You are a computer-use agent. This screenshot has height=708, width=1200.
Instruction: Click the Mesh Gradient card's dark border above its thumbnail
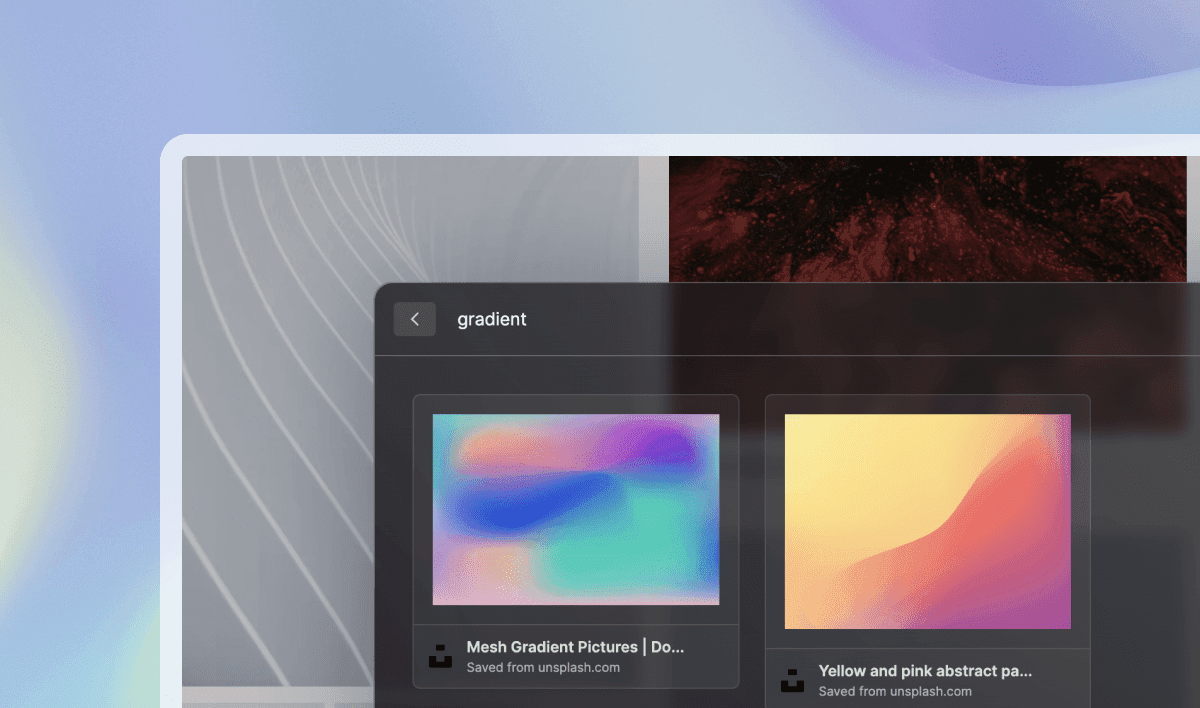coord(575,404)
